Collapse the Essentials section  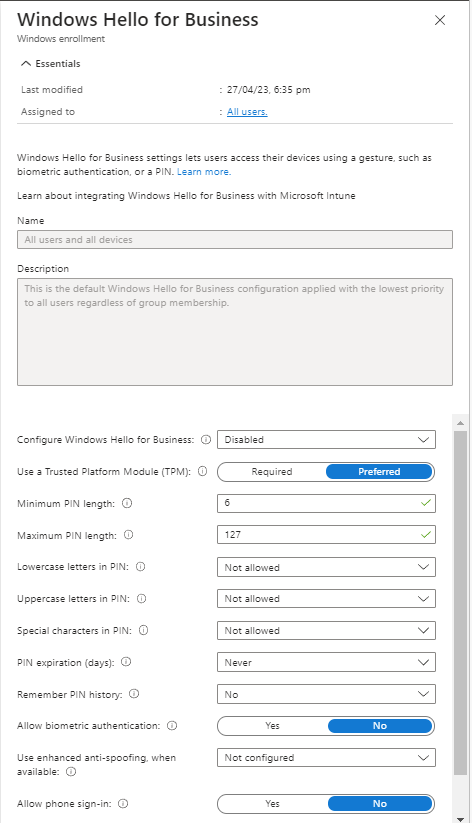50,64
